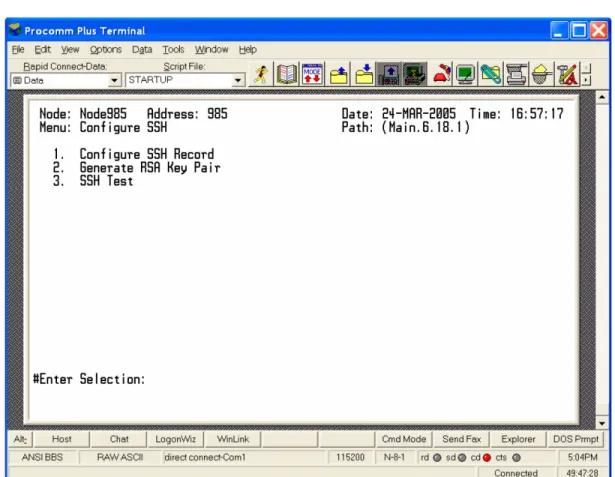Click the red telephone hang-up icon
Screen dimensions: 615x477
pyautogui.click(x=441, y=74)
